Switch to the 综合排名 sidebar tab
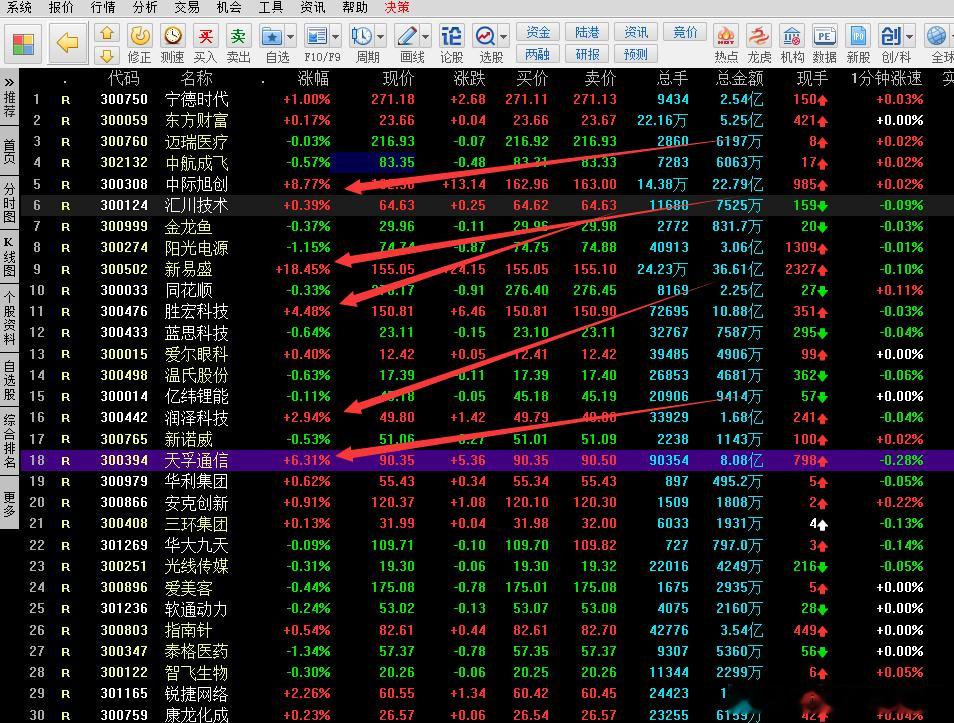 [9, 441]
